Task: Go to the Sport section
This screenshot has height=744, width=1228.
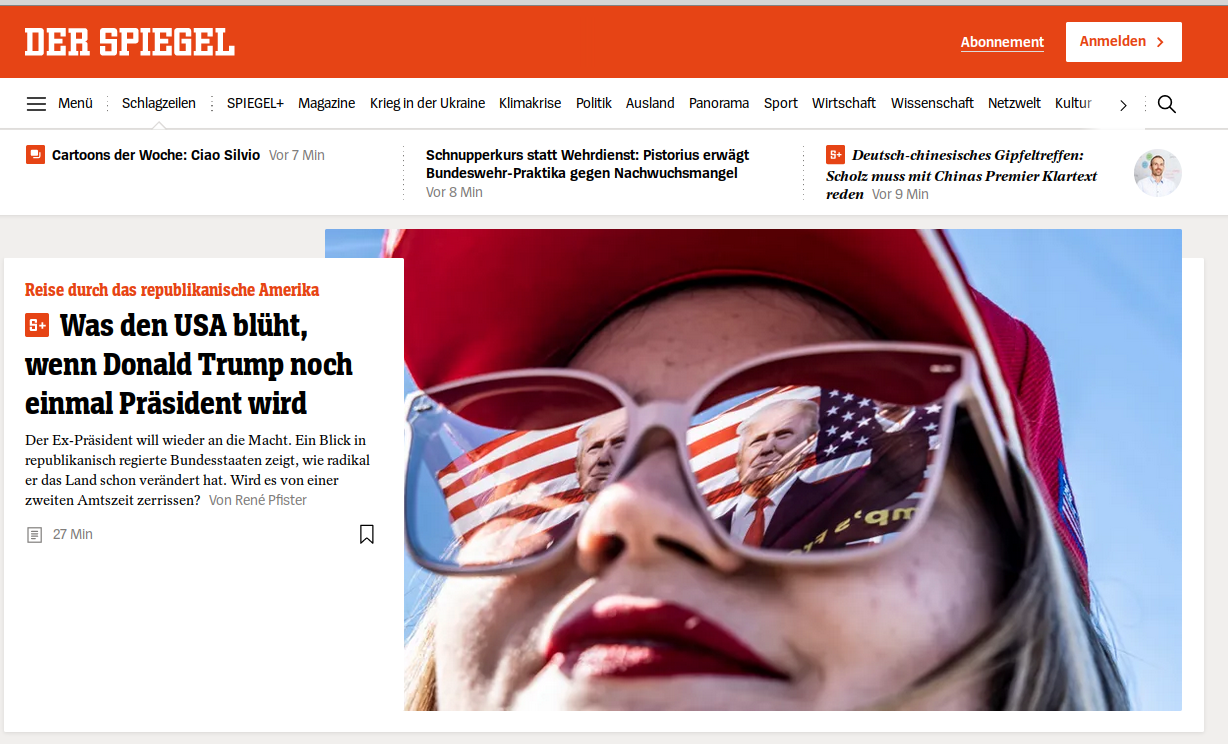Action: 781,103
